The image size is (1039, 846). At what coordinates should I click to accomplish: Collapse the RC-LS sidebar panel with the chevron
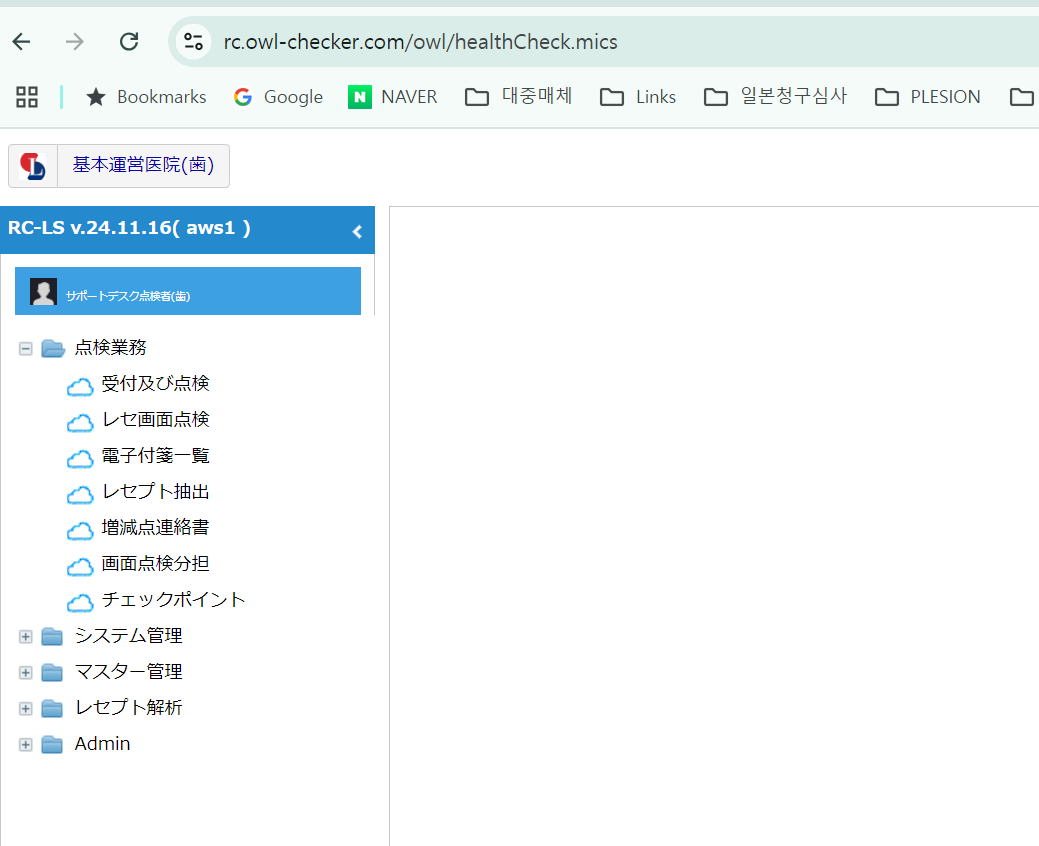[357, 232]
